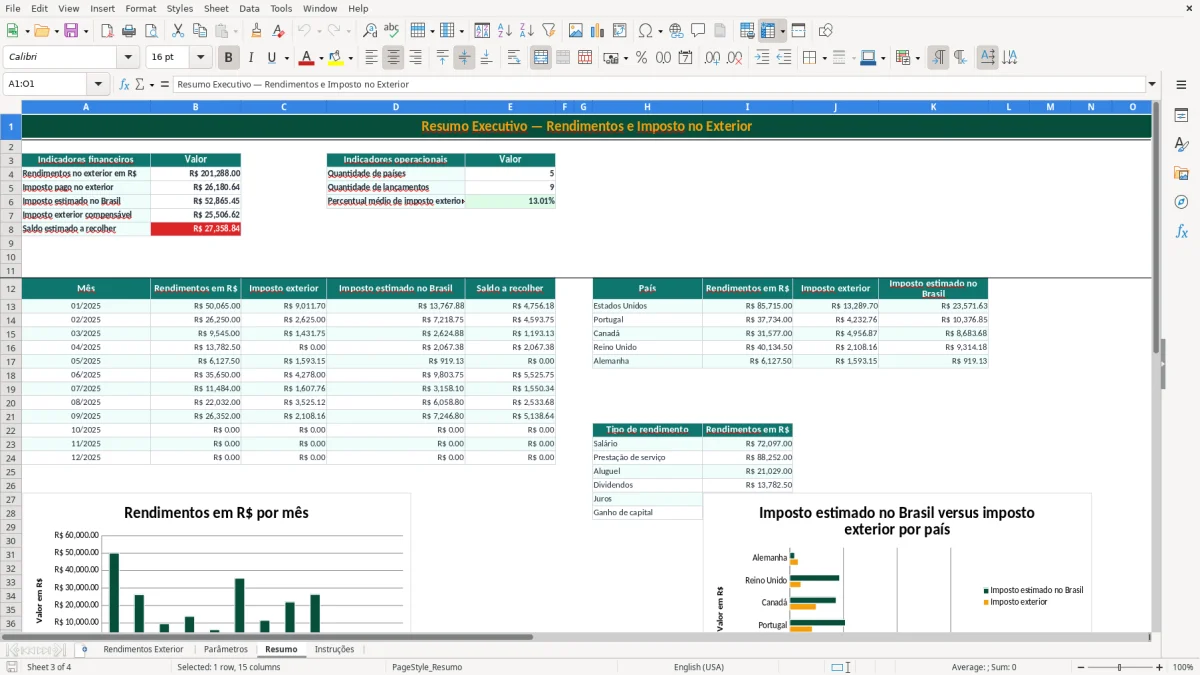Run the spelling check (abc) icon
1200x675 pixels.
[392, 31]
